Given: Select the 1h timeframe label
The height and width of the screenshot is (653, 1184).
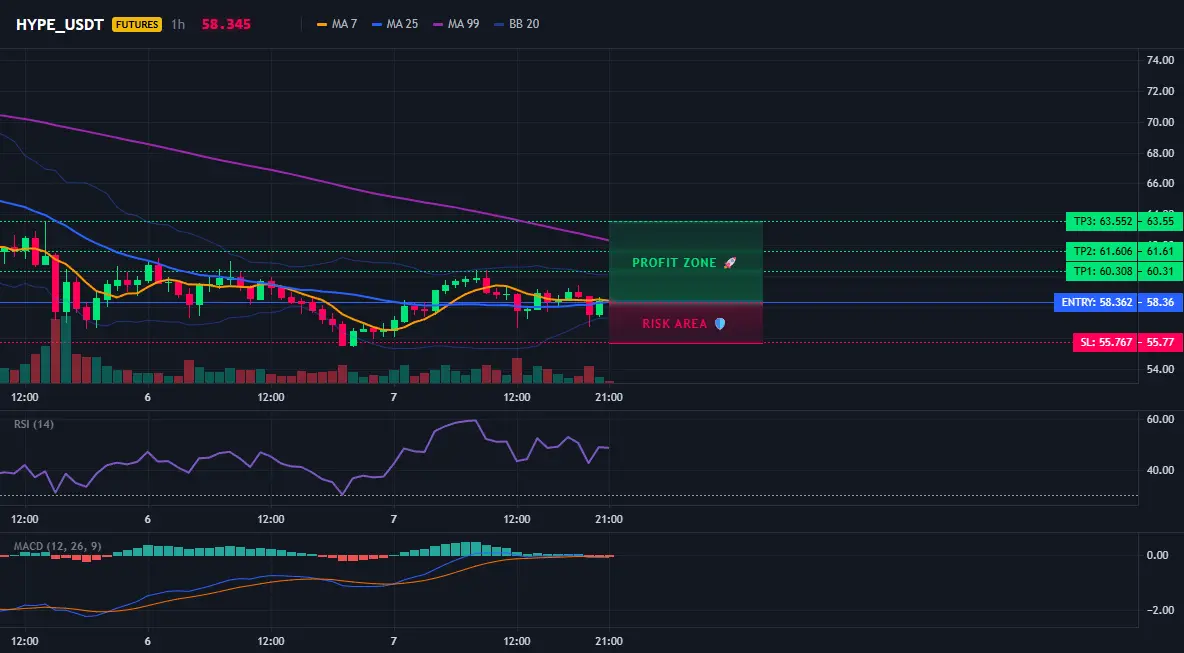Looking at the screenshot, I should (177, 24).
